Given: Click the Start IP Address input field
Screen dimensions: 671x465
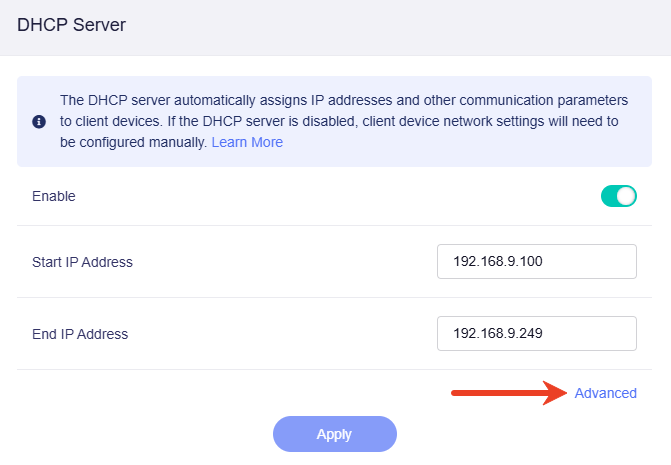Looking at the screenshot, I should click(537, 262).
